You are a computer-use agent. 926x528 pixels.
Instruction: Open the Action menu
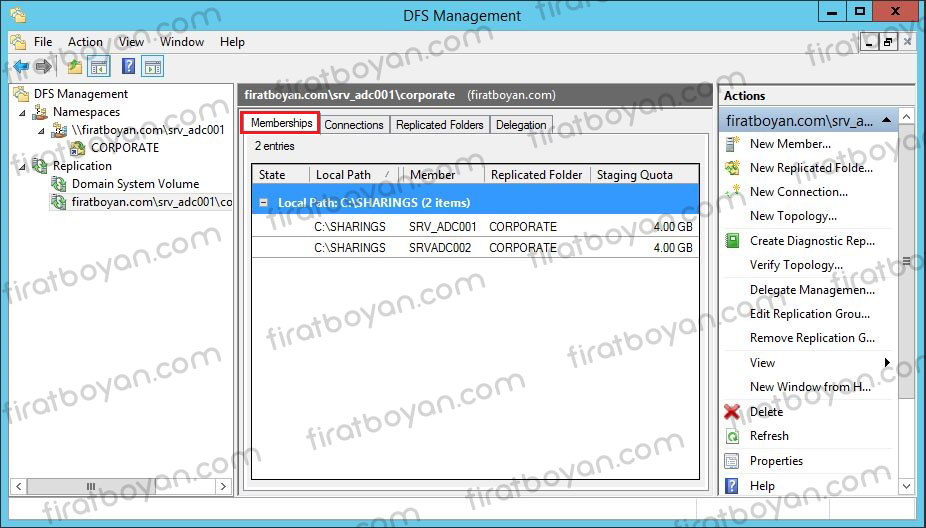coord(85,42)
